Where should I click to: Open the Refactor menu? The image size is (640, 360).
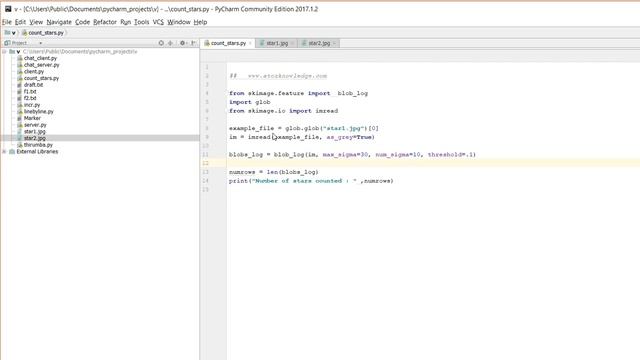click(105, 22)
